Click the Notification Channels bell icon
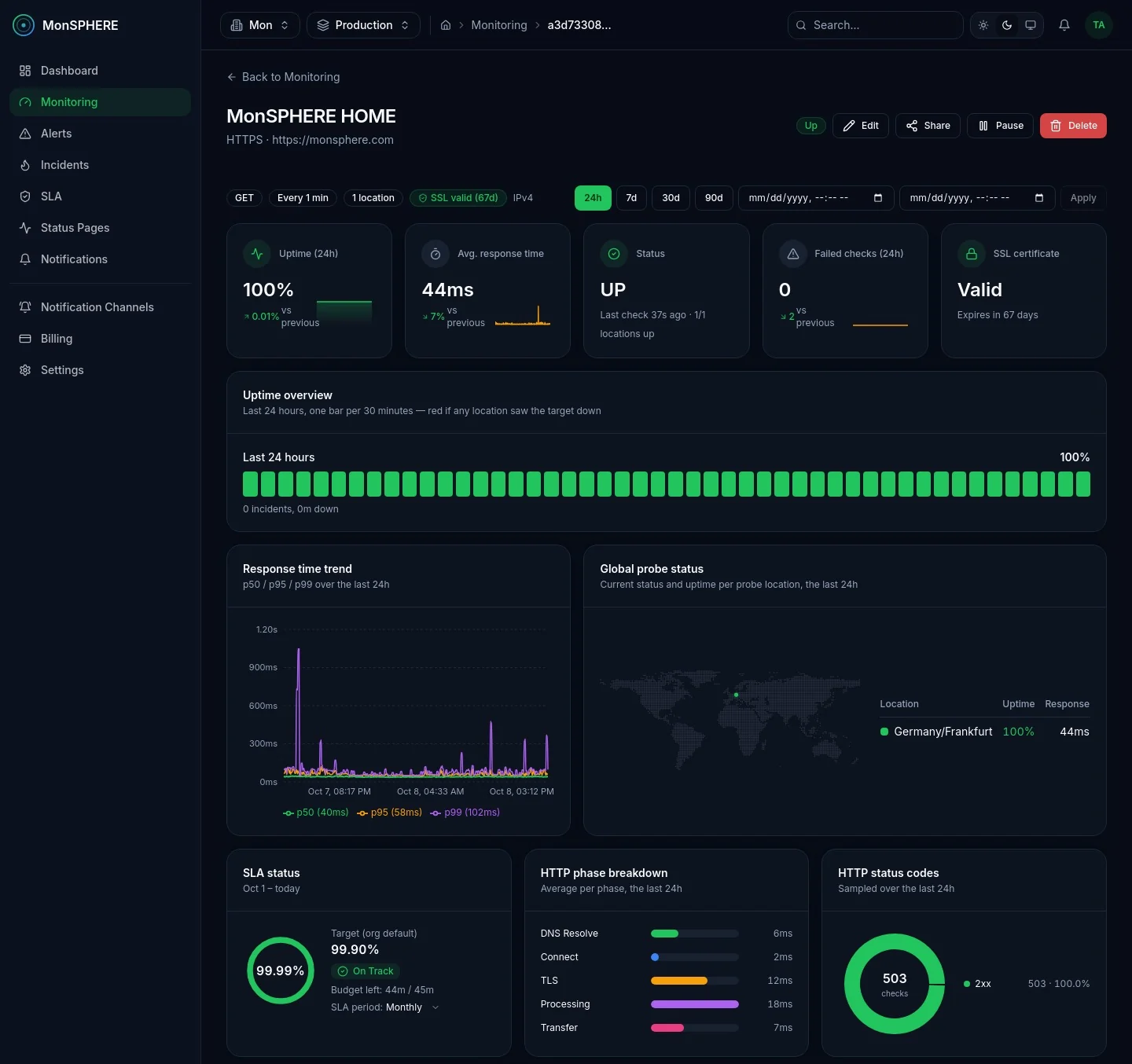 pos(25,307)
